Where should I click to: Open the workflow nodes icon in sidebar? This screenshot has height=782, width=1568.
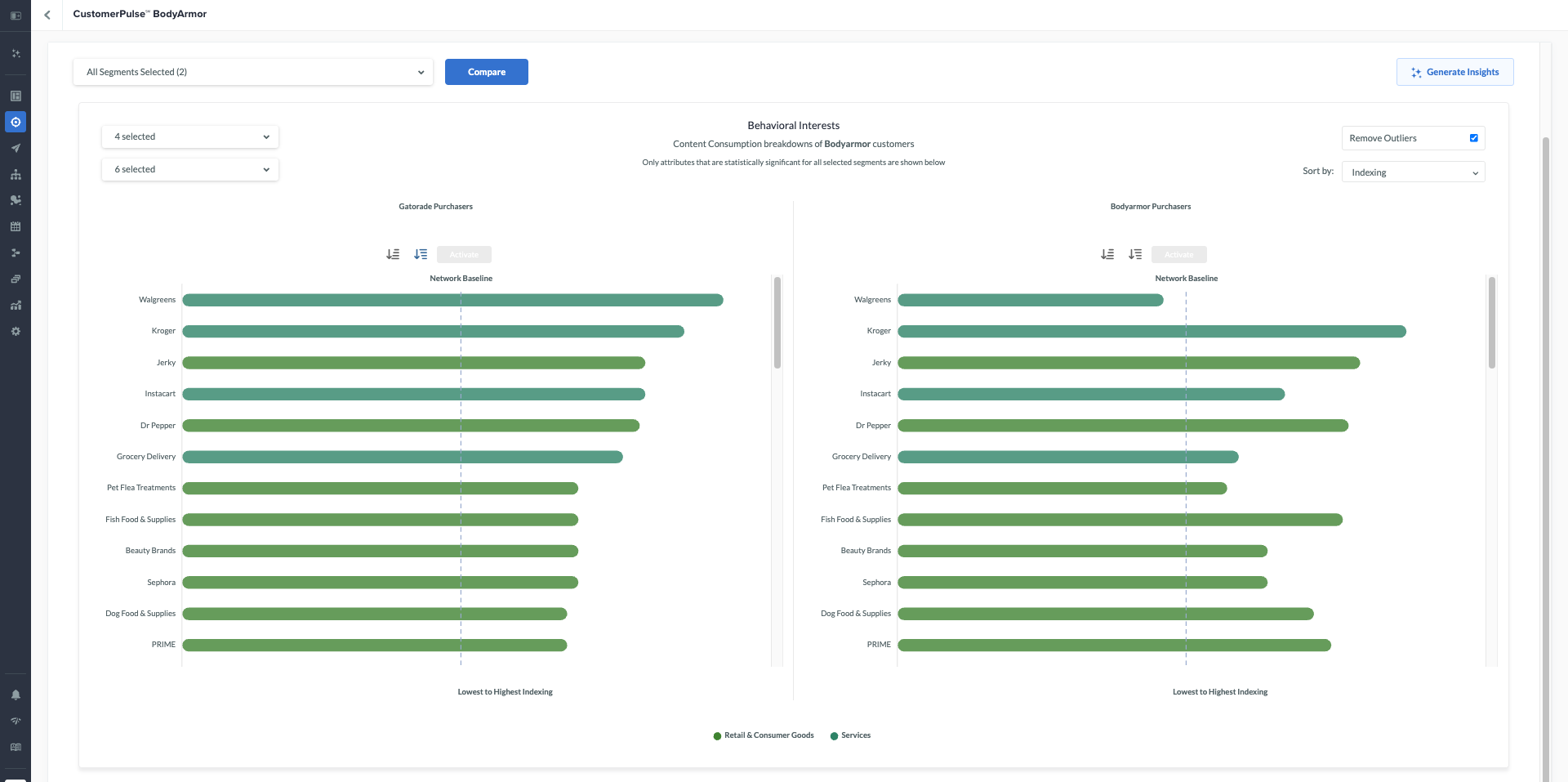click(16, 252)
